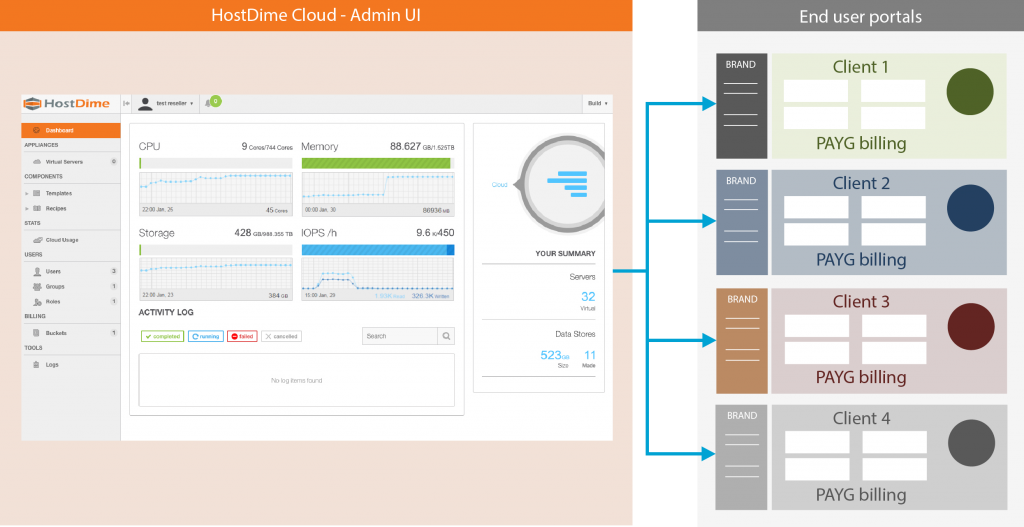This screenshot has height=527, width=1024.
Task: Click the Logs clipboard icon
Action: 37,364
